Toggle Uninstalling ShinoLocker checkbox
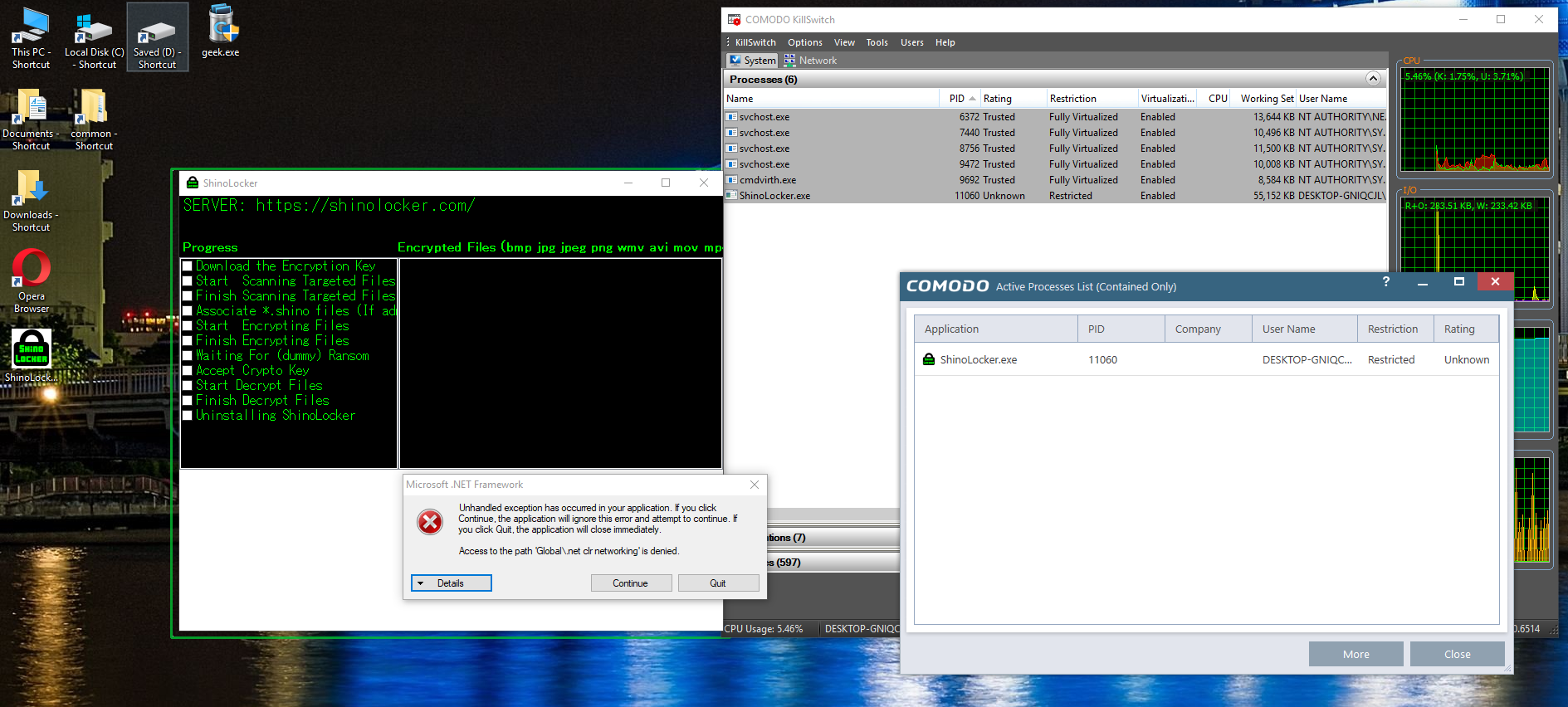The width and height of the screenshot is (1568, 707). coord(188,416)
